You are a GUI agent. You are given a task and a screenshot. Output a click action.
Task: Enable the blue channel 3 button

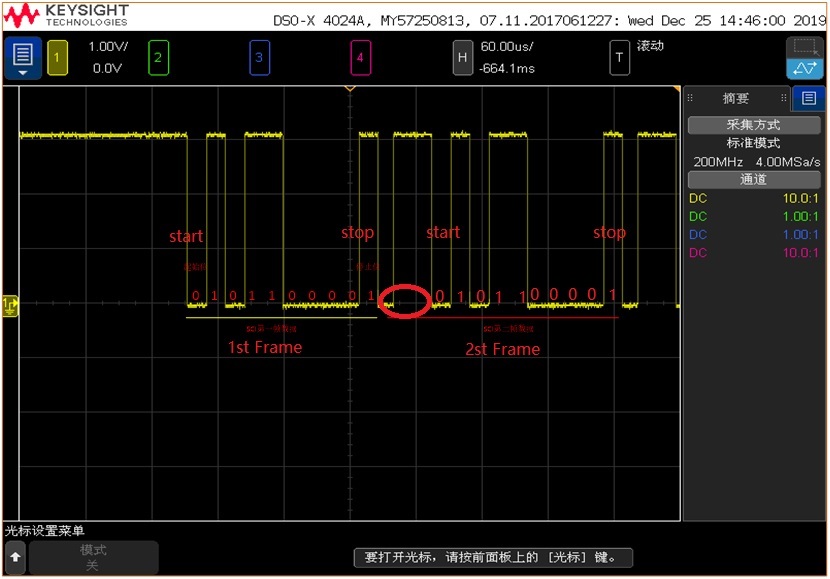(x=259, y=58)
